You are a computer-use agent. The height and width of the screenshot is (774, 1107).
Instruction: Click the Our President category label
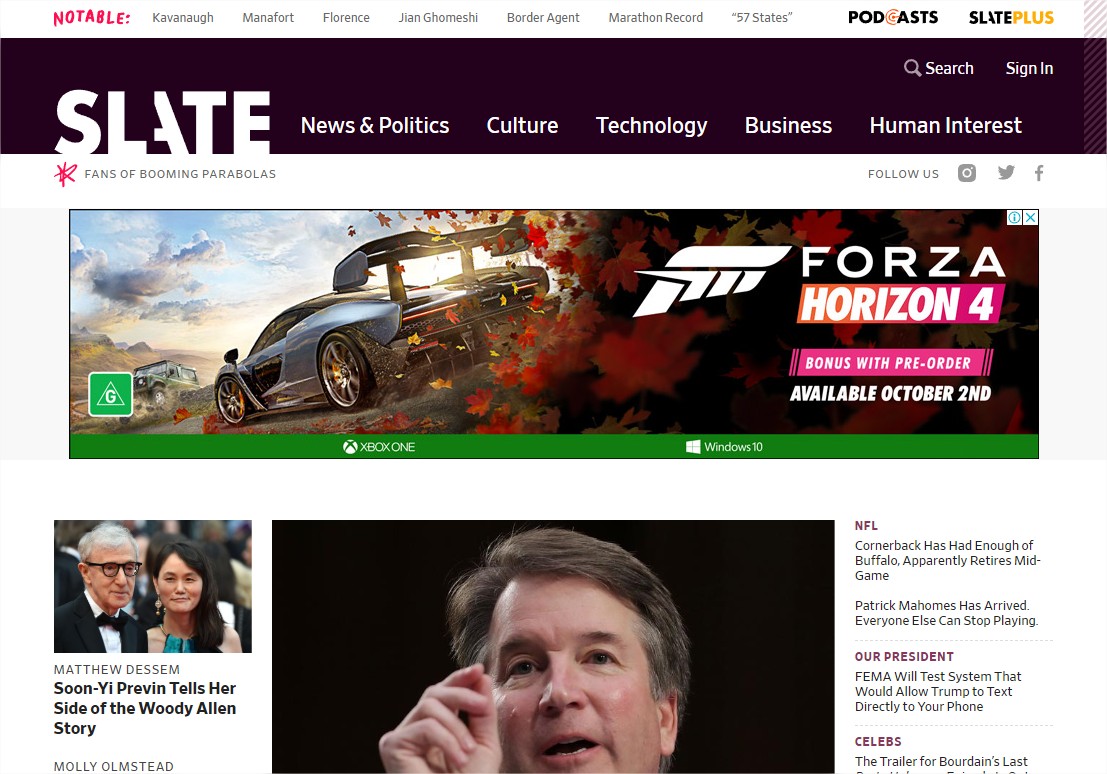pyautogui.click(x=904, y=657)
